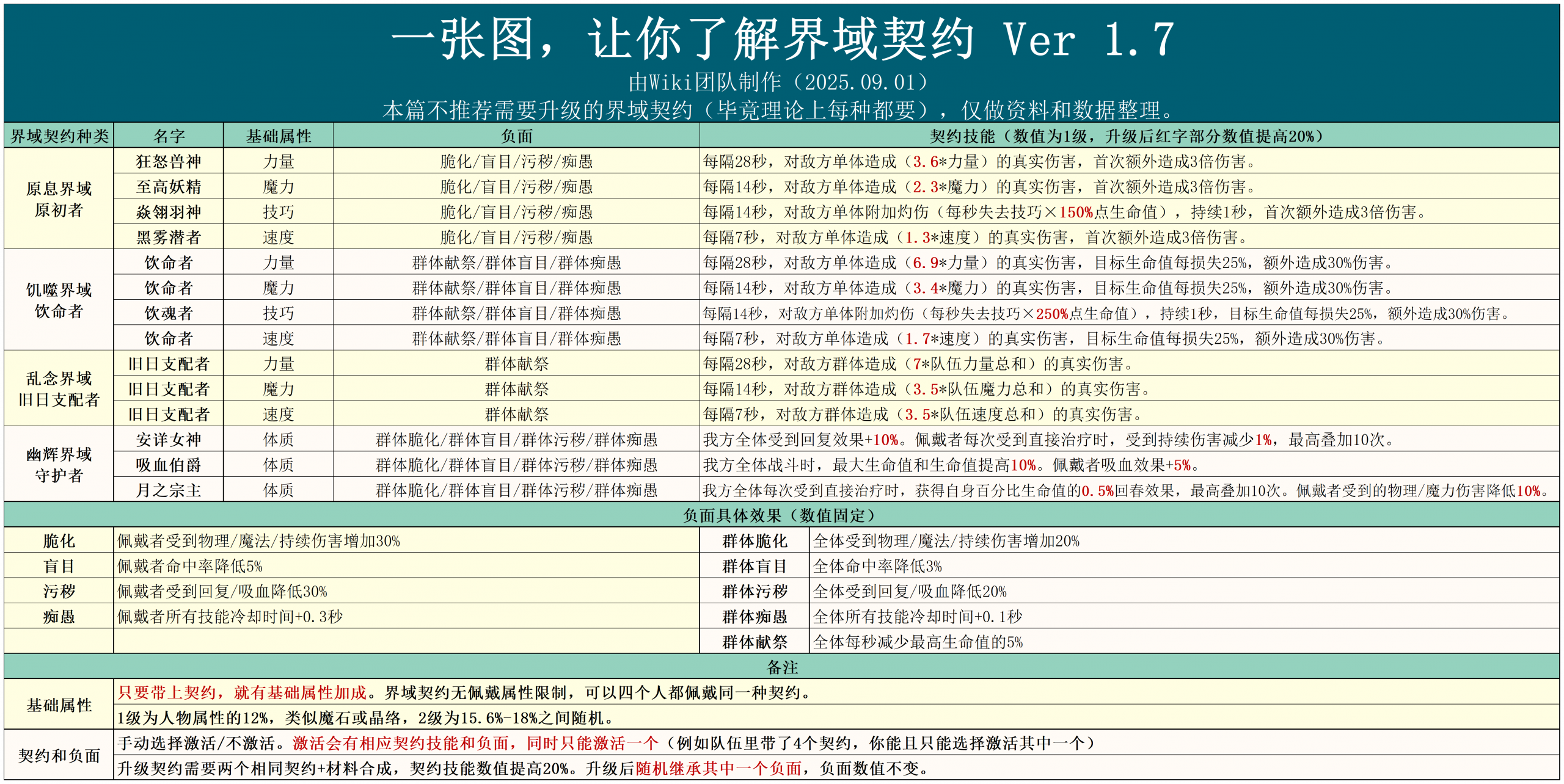Click the 至高妖精 name cell

169,186
